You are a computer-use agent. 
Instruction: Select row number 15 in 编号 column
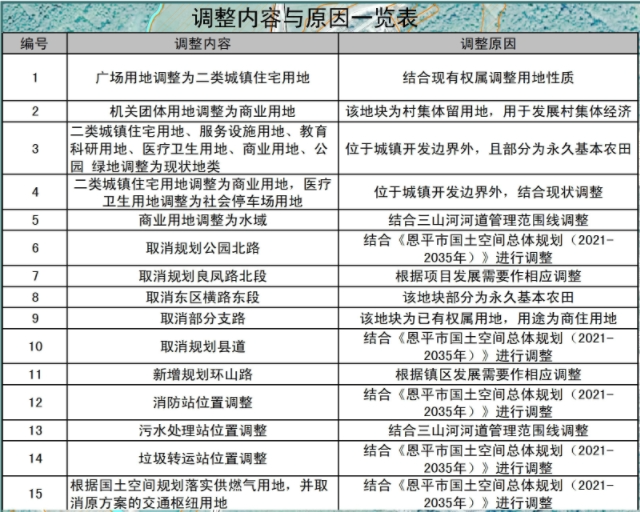click(34, 492)
